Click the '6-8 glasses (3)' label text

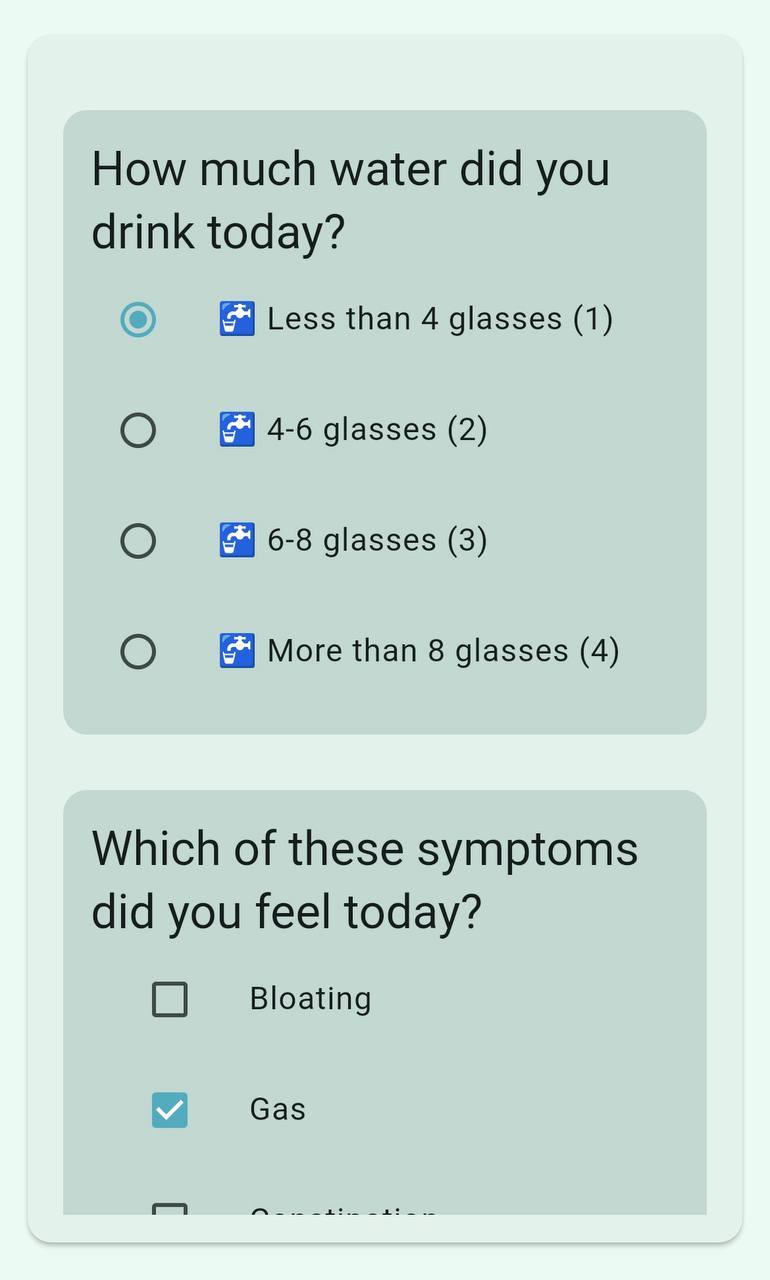pyautogui.click(x=377, y=541)
